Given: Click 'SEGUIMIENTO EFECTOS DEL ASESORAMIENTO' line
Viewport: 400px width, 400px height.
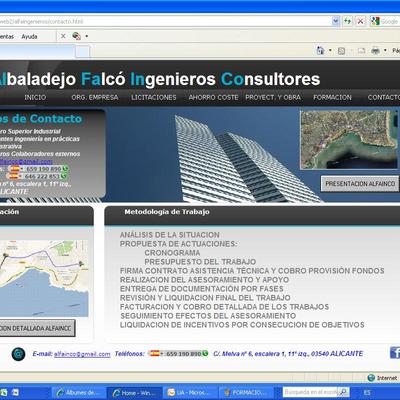Looking at the screenshot, I should [x=208, y=316].
